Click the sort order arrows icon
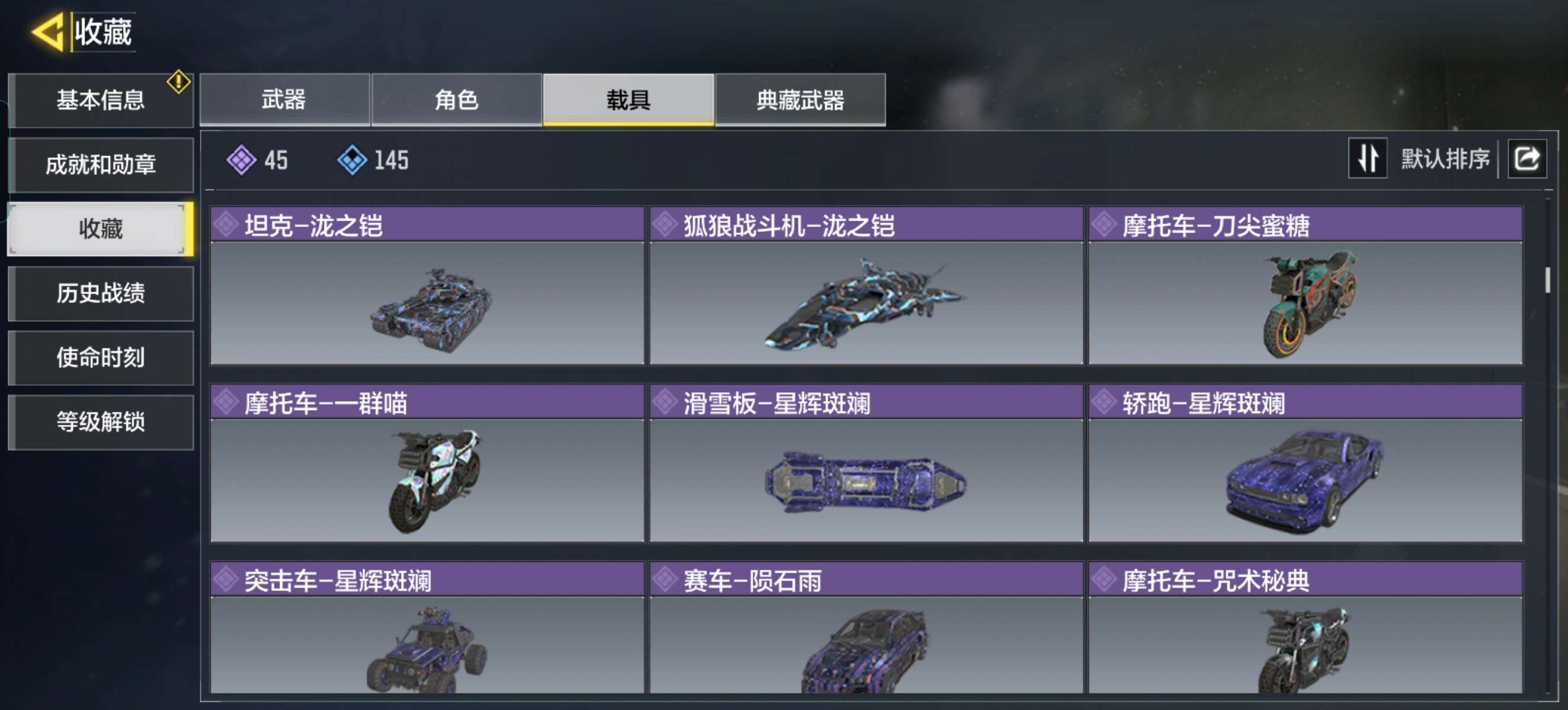This screenshot has width=1568, height=710. (x=1367, y=159)
